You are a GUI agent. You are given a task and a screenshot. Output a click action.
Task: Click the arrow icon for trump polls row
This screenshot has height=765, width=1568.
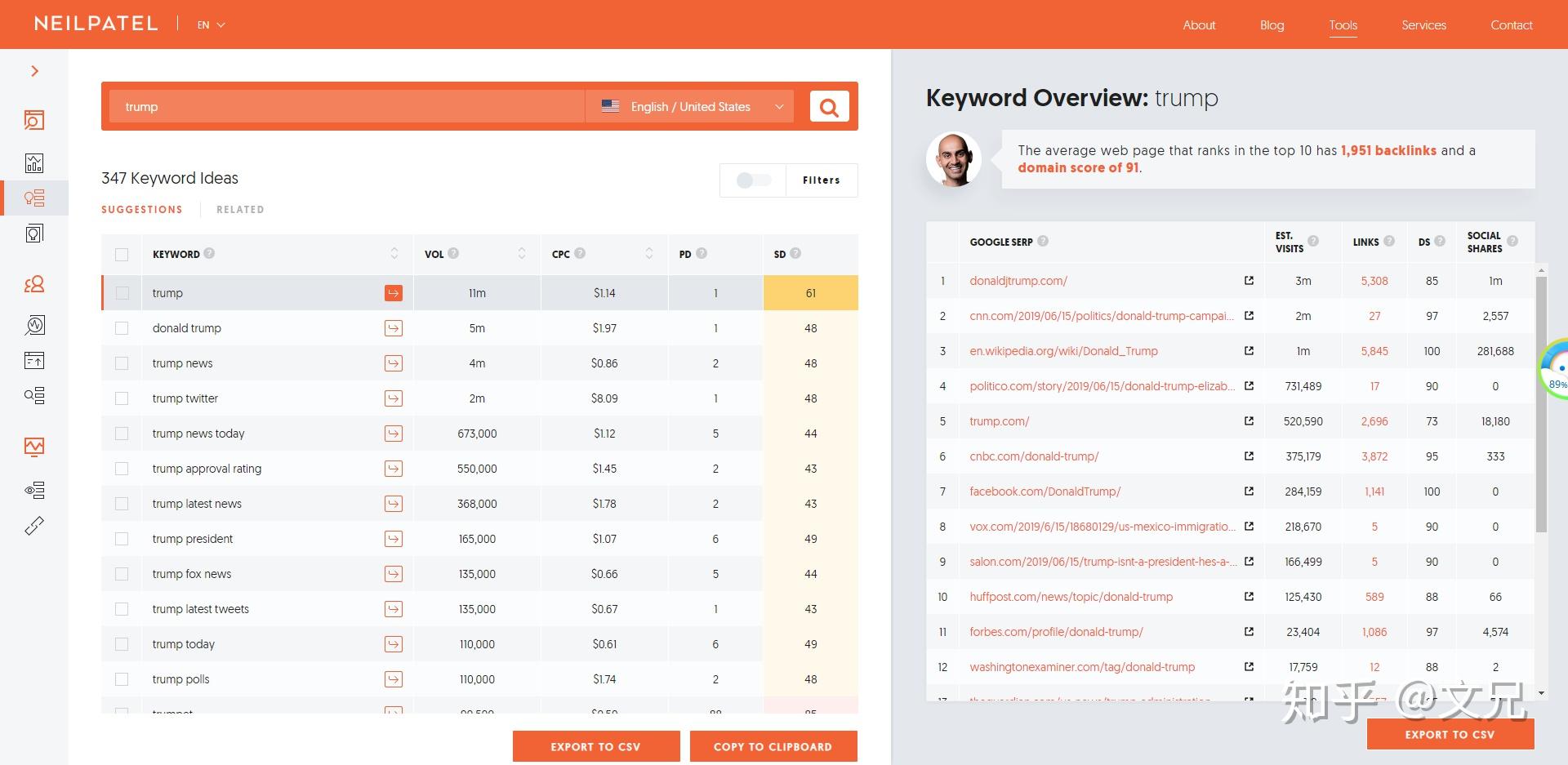394,679
